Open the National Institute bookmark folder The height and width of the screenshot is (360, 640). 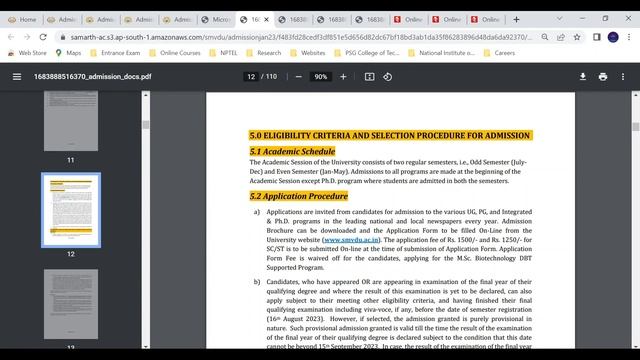(441, 53)
